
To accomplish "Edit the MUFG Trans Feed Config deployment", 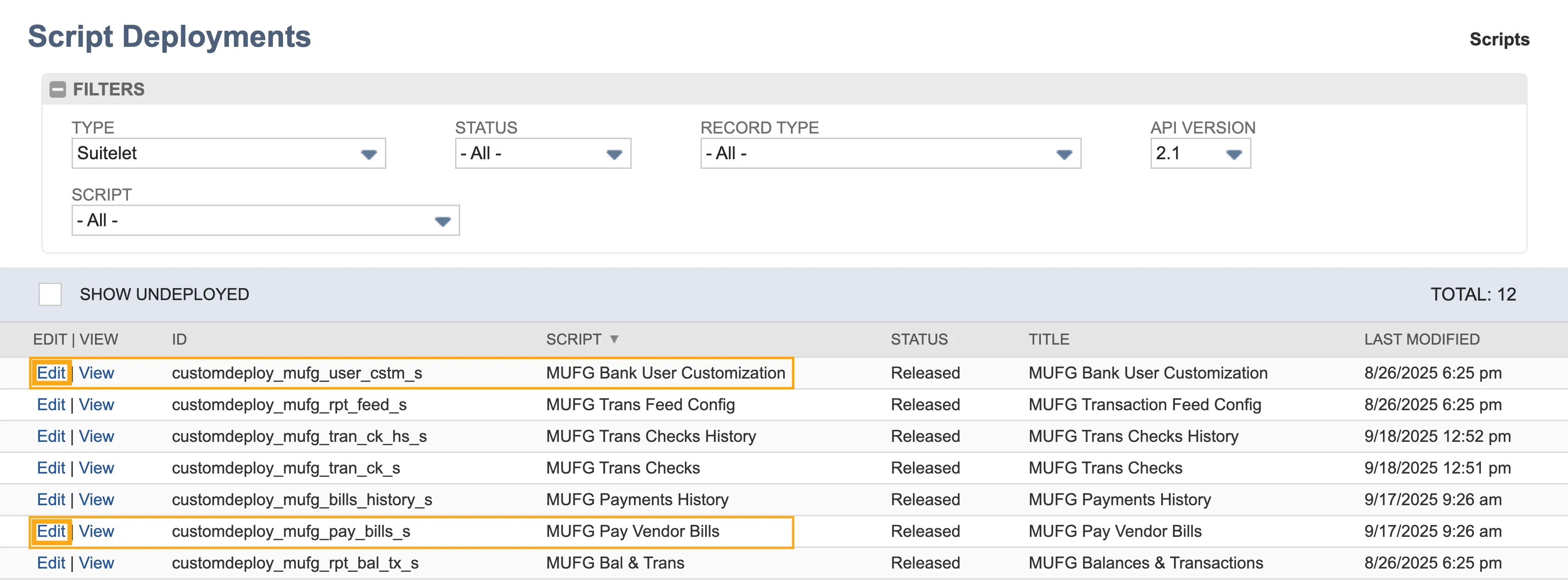I will (x=51, y=405).
